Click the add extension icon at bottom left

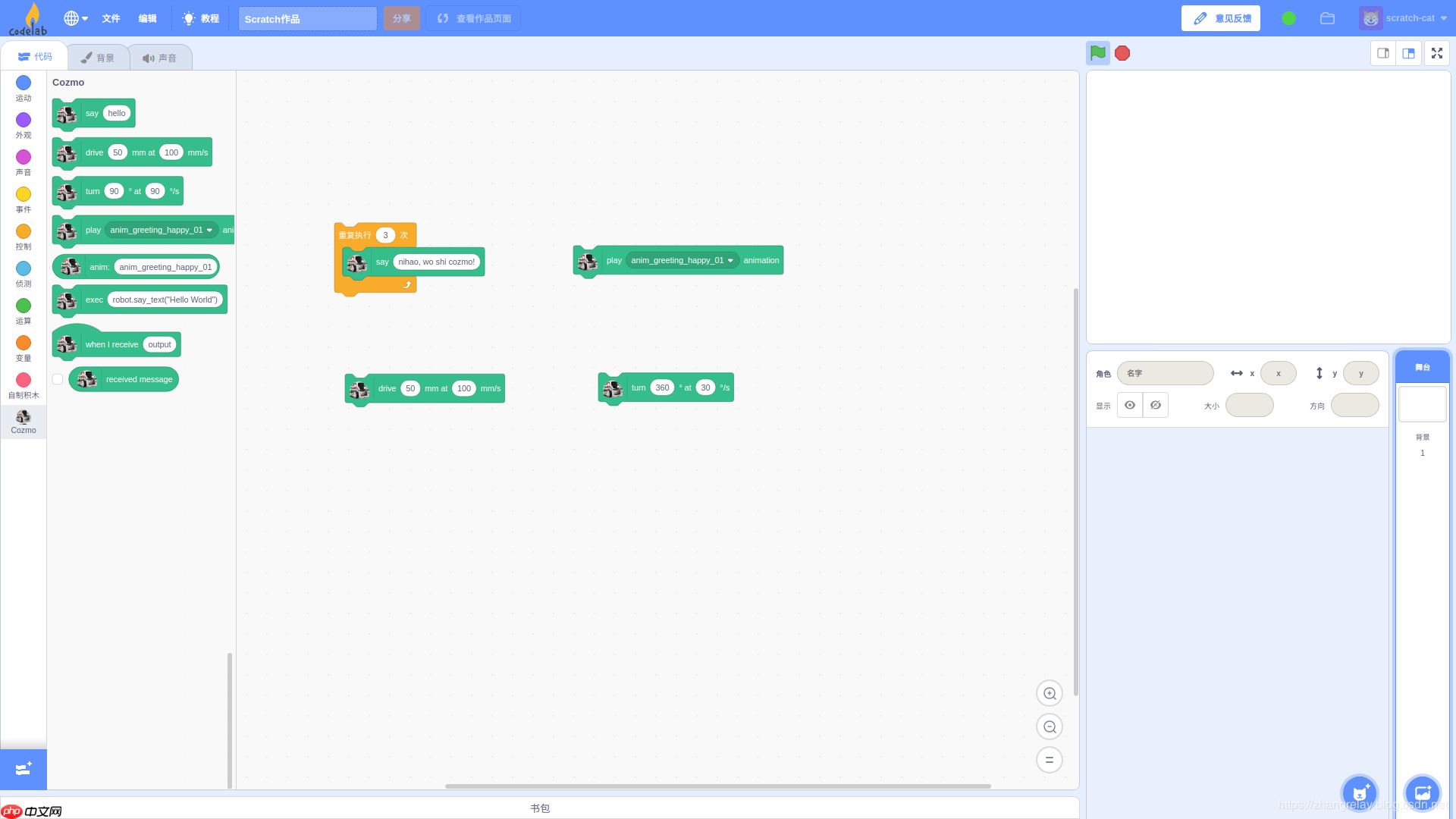pyautogui.click(x=23, y=769)
